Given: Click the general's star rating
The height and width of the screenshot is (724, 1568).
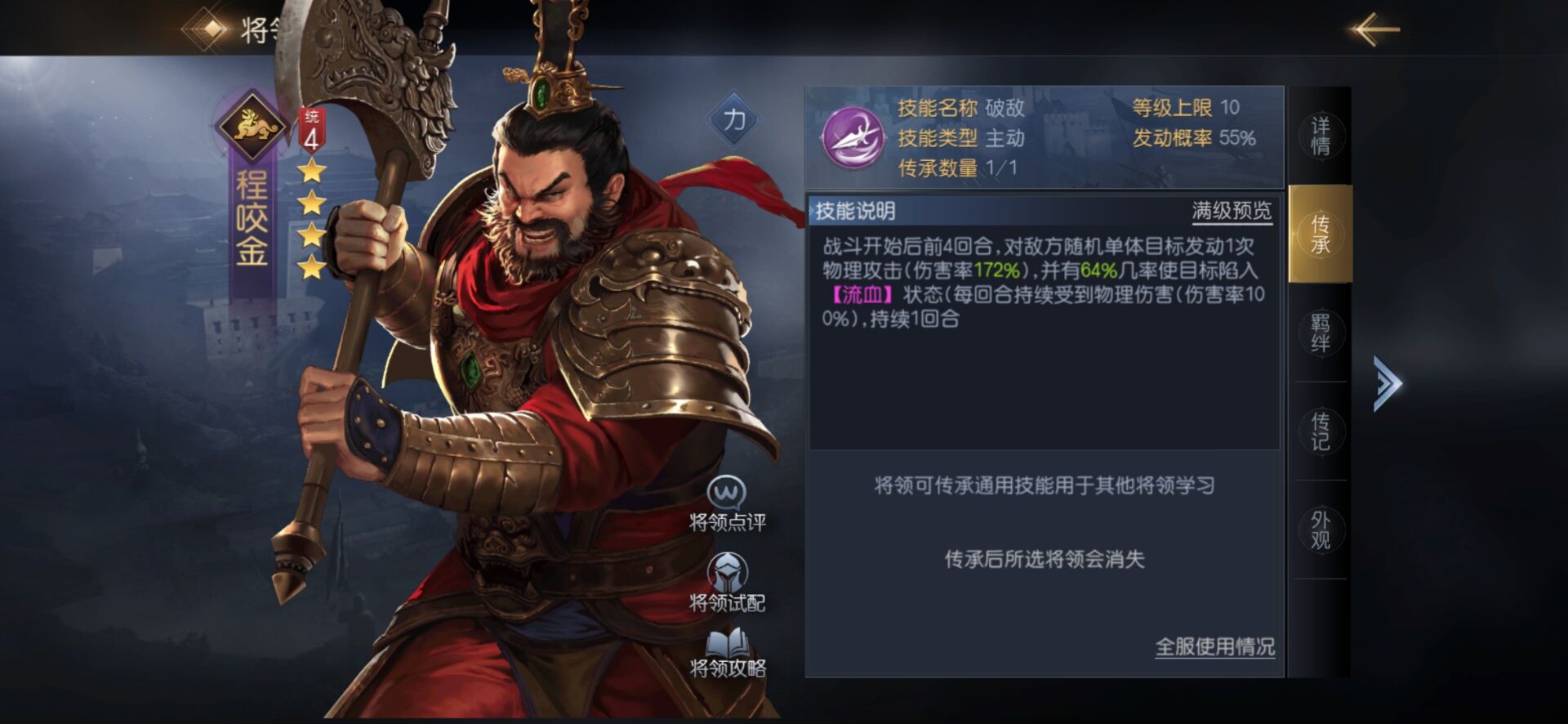Looking at the screenshot, I should 311,219.
